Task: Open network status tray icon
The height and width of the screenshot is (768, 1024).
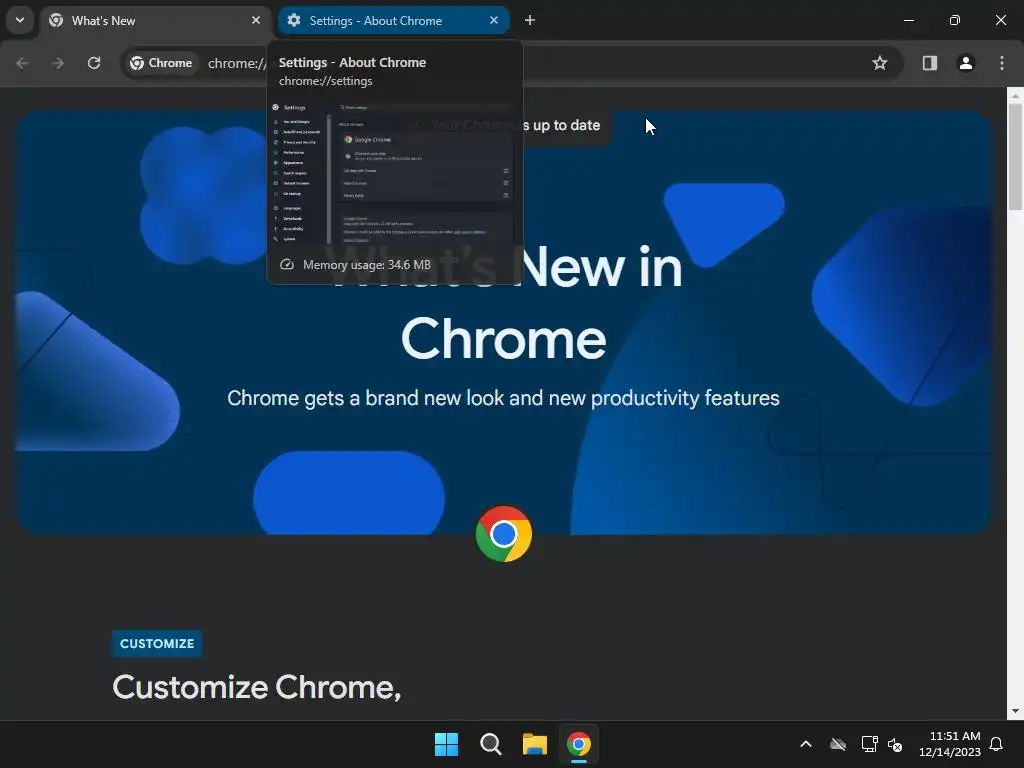Action: coord(869,744)
